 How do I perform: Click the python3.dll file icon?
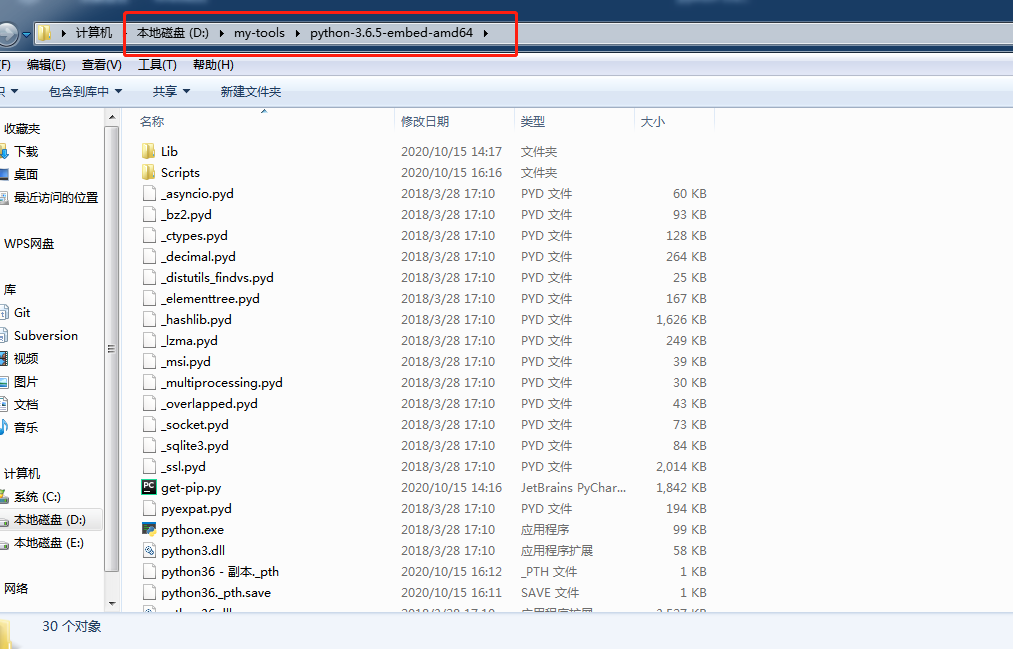click(x=149, y=551)
